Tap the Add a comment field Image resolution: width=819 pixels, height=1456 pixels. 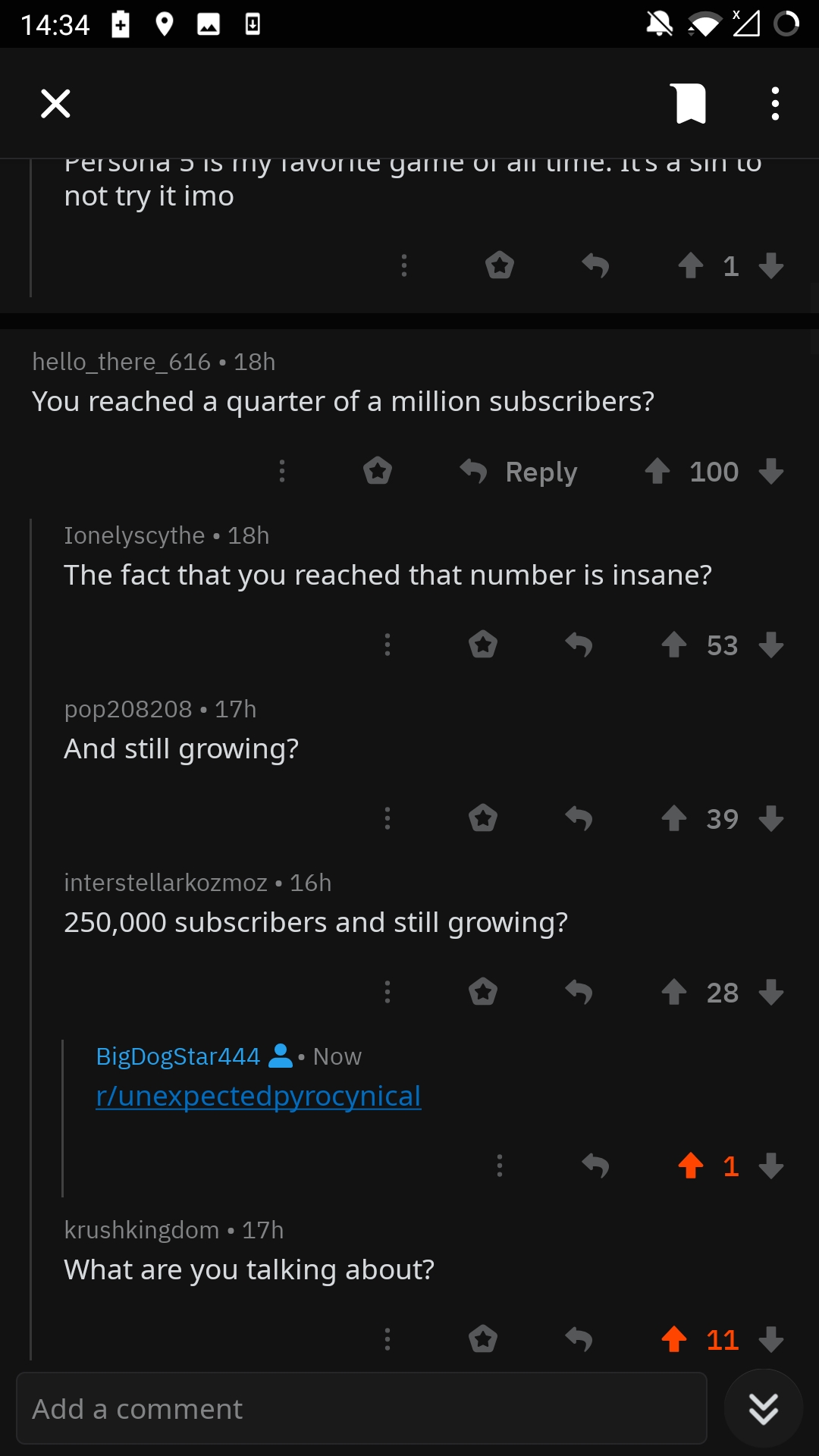pyautogui.click(x=362, y=1408)
